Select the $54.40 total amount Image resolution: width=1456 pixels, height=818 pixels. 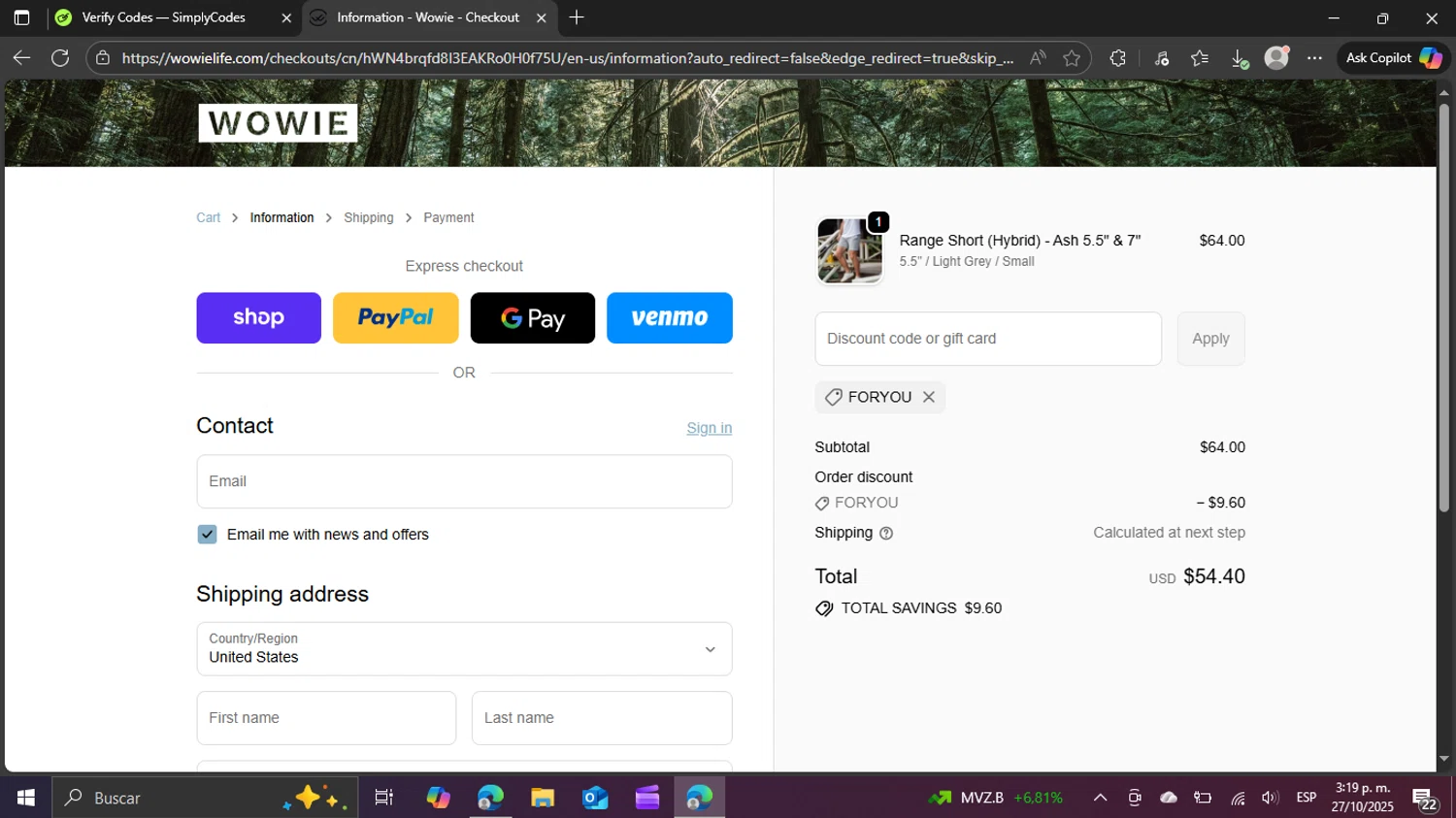click(1214, 576)
